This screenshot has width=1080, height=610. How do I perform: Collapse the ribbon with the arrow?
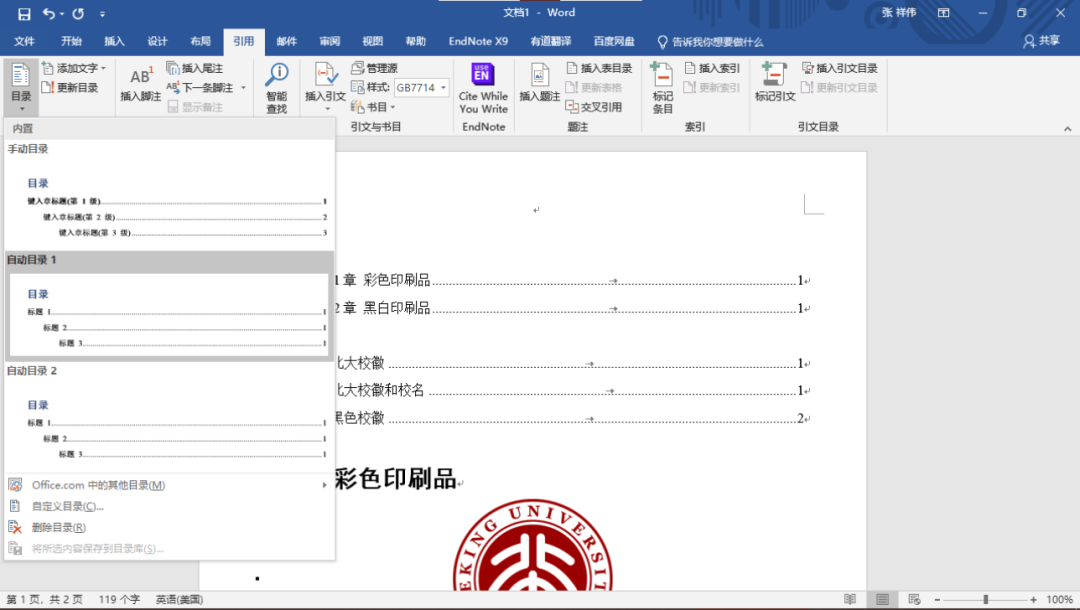[1067, 129]
